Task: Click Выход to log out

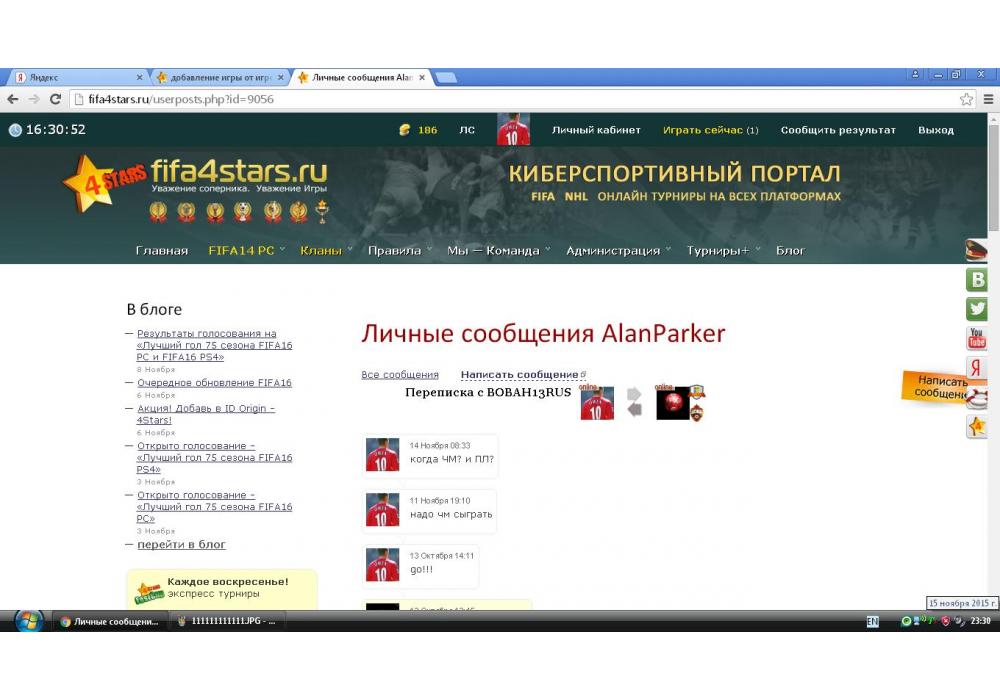Action: [x=936, y=130]
